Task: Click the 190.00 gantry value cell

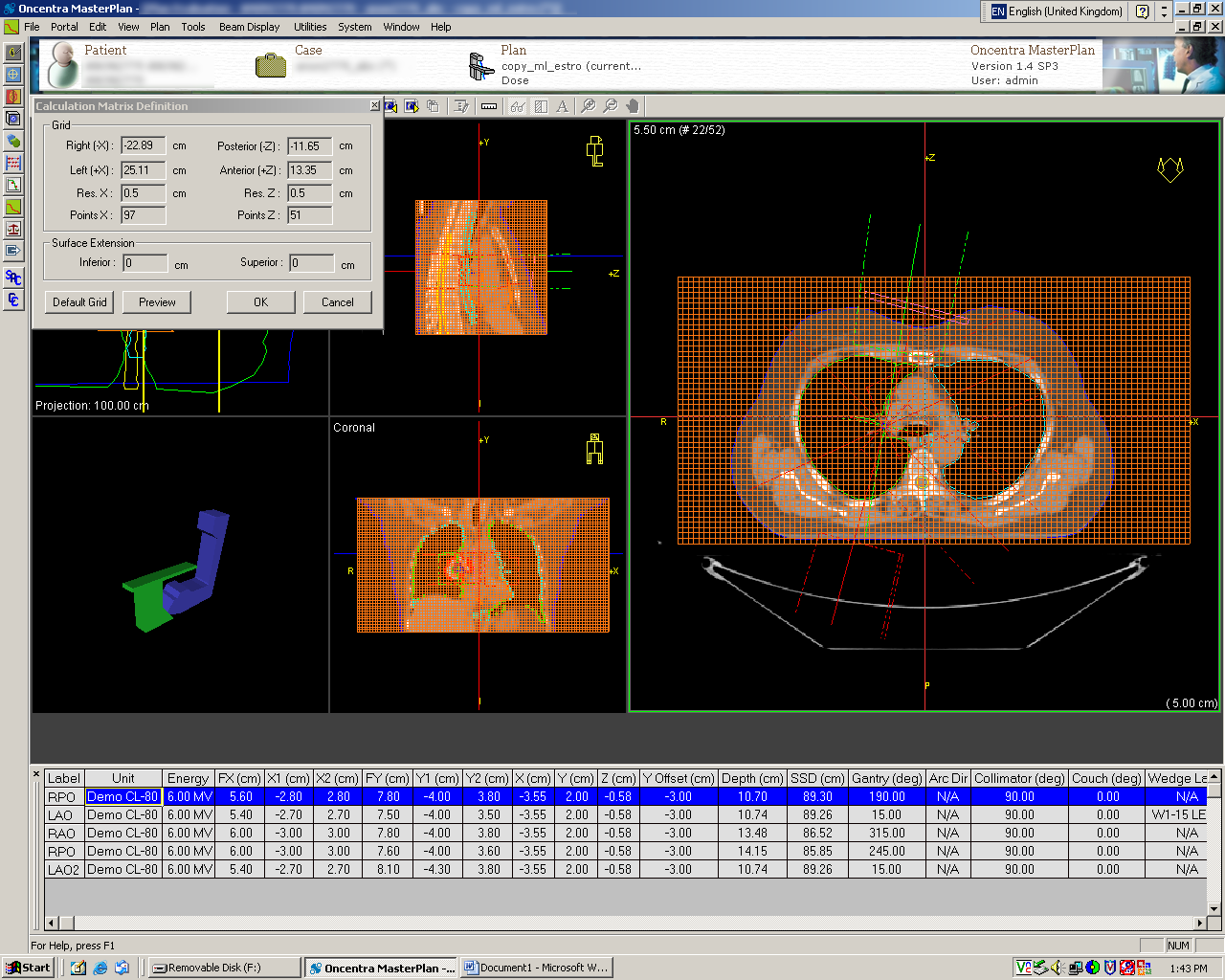Action: click(886, 796)
